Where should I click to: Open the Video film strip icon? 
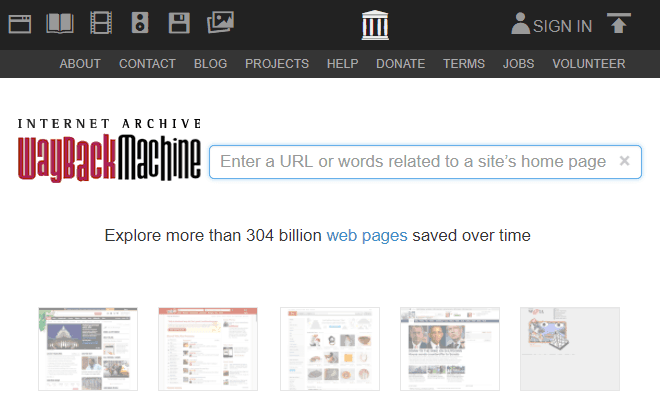tap(101, 23)
